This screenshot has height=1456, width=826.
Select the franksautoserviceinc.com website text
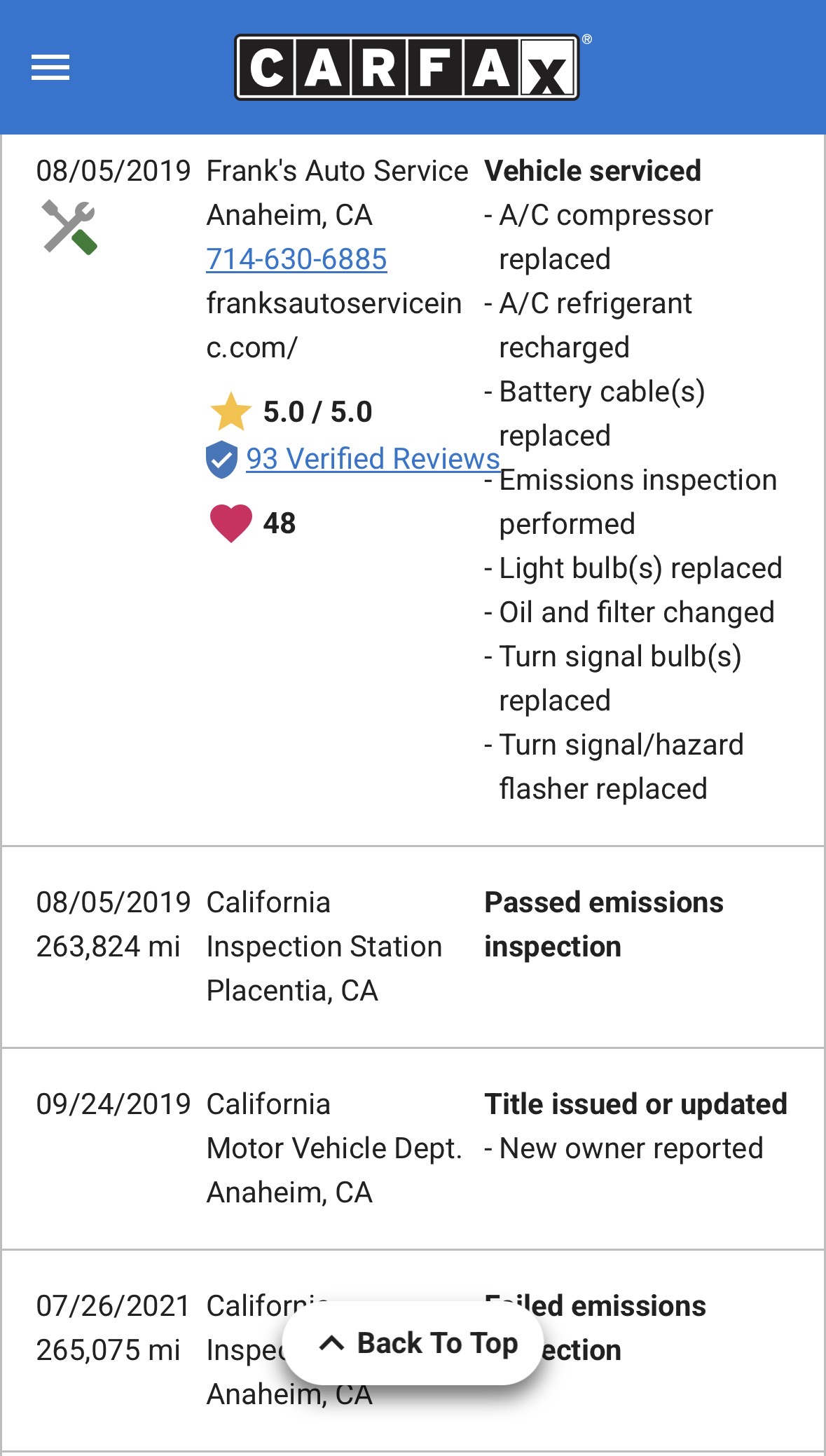333,325
